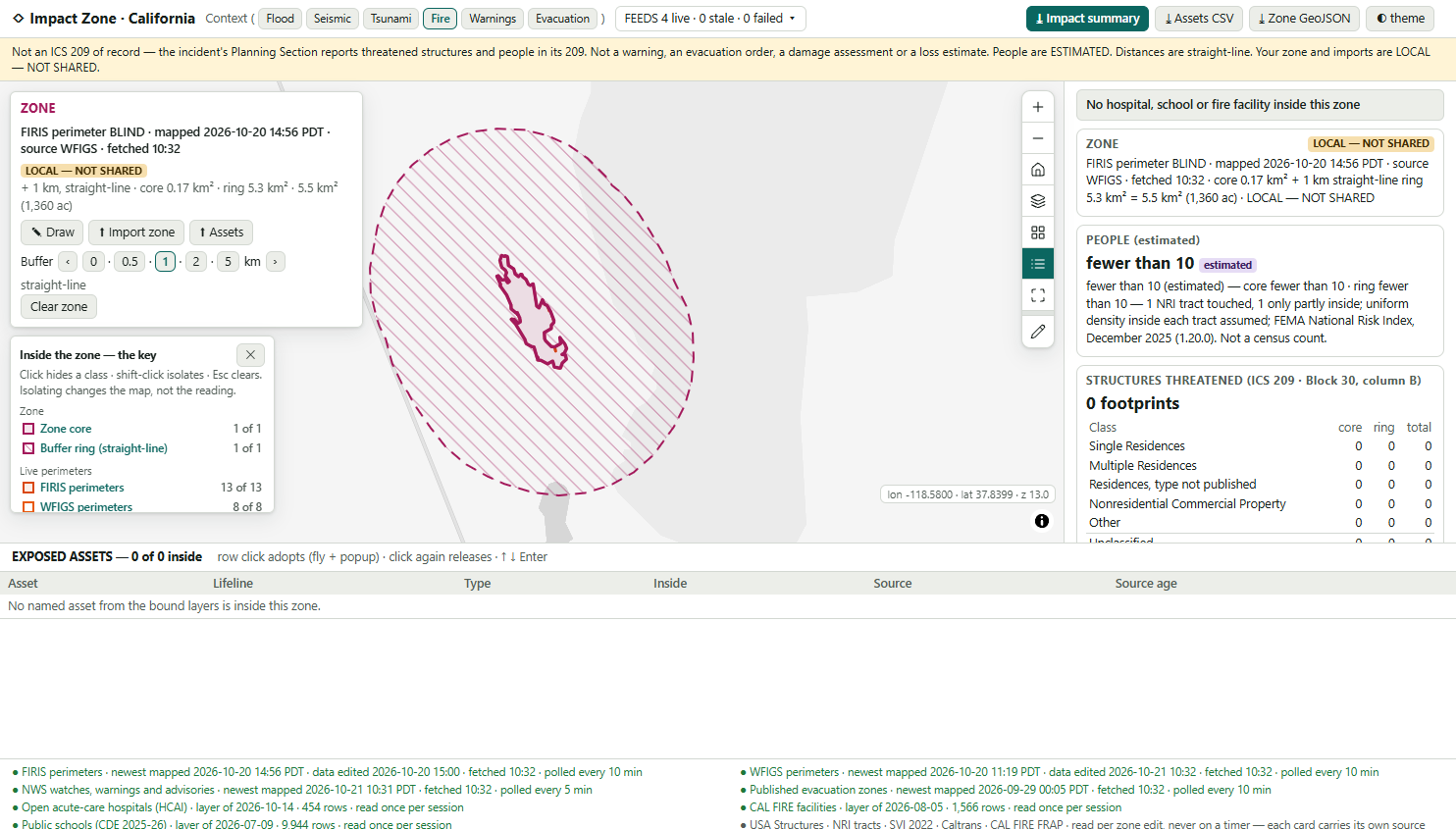Image resolution: width=1456 pixels, height=829 pixels.
Task: Step buffer distance up arrow
Action: [276, 262]
